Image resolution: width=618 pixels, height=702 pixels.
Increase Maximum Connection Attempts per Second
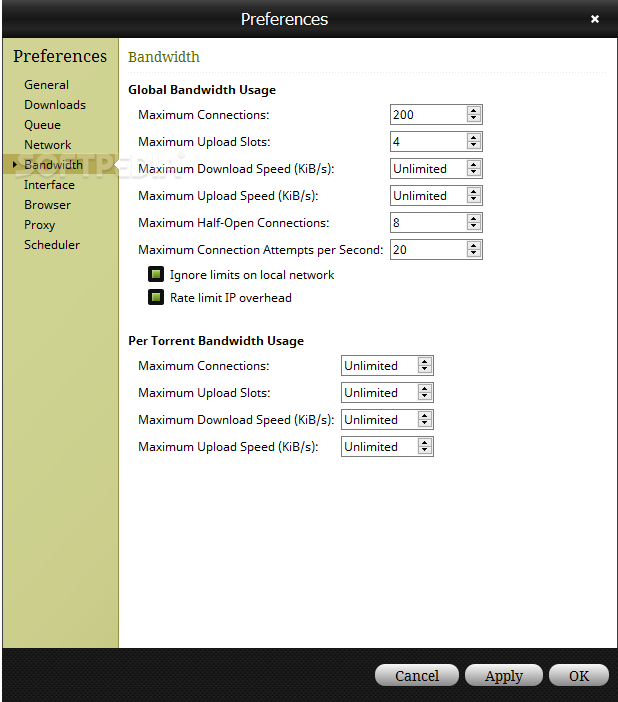[473, 245]
